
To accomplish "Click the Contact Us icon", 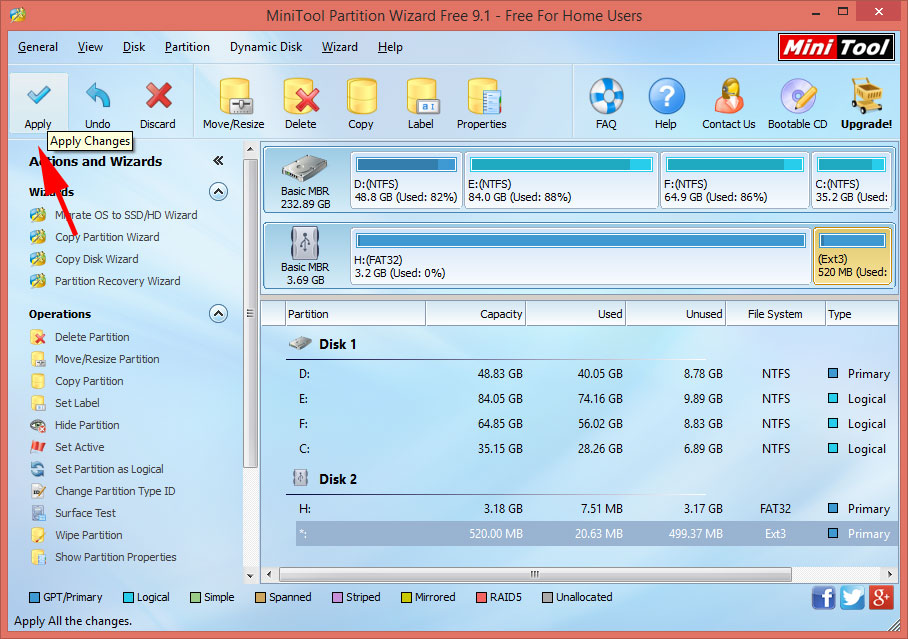I will tap(728, 96).
